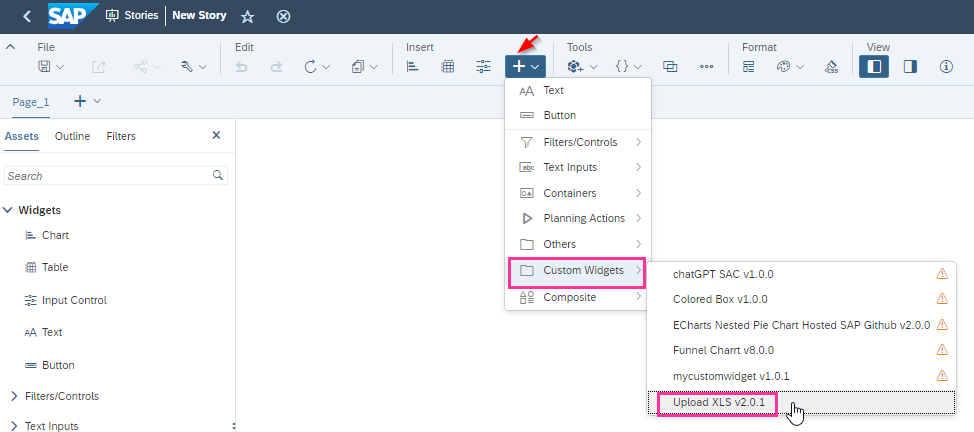Viewport: 974px width, 432px height.
Task: Select Upload XLS v2.0.1 widget
Action: point(801,403)
